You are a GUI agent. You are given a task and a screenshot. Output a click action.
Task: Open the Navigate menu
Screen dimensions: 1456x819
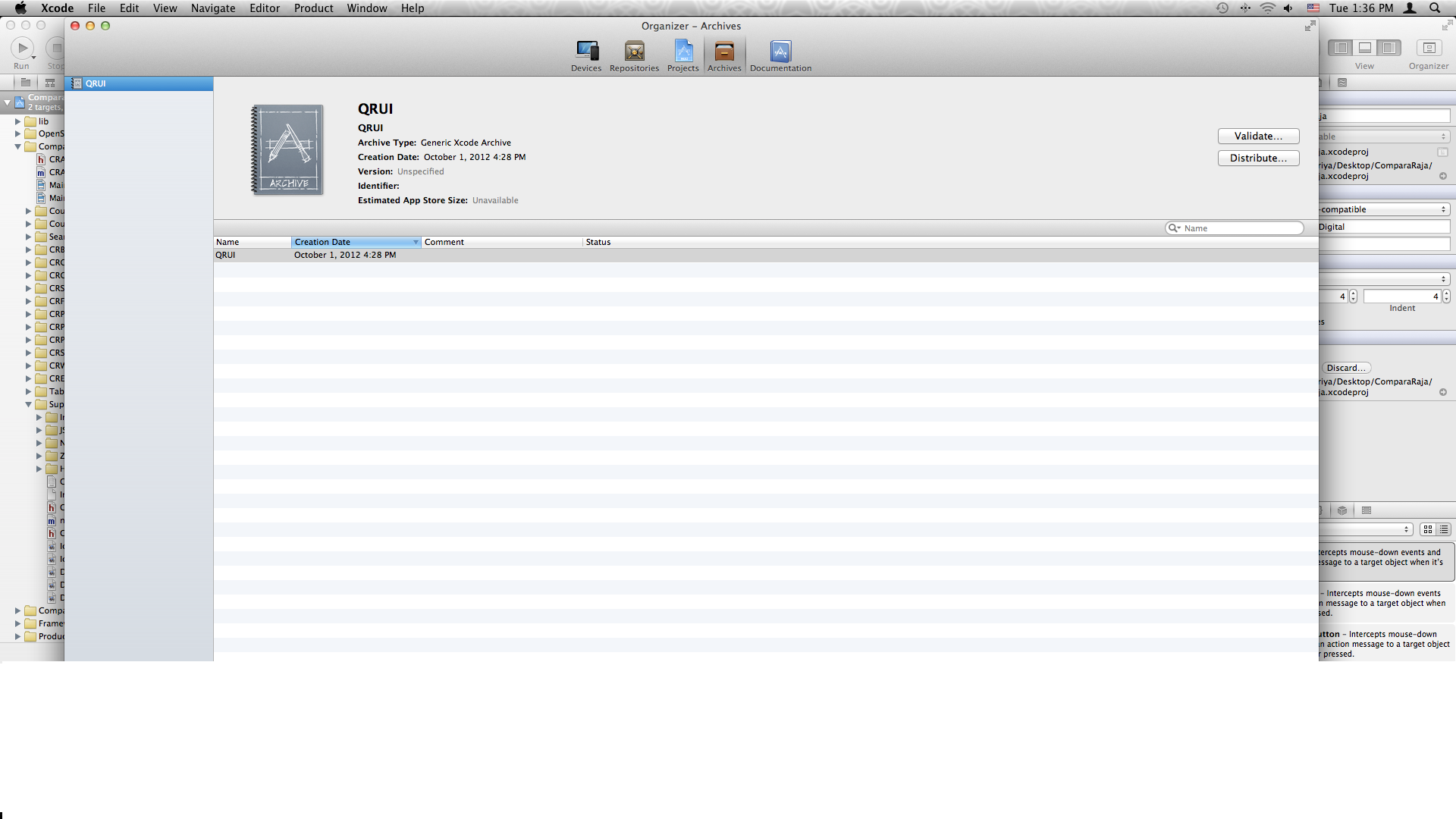coord(213,8)
